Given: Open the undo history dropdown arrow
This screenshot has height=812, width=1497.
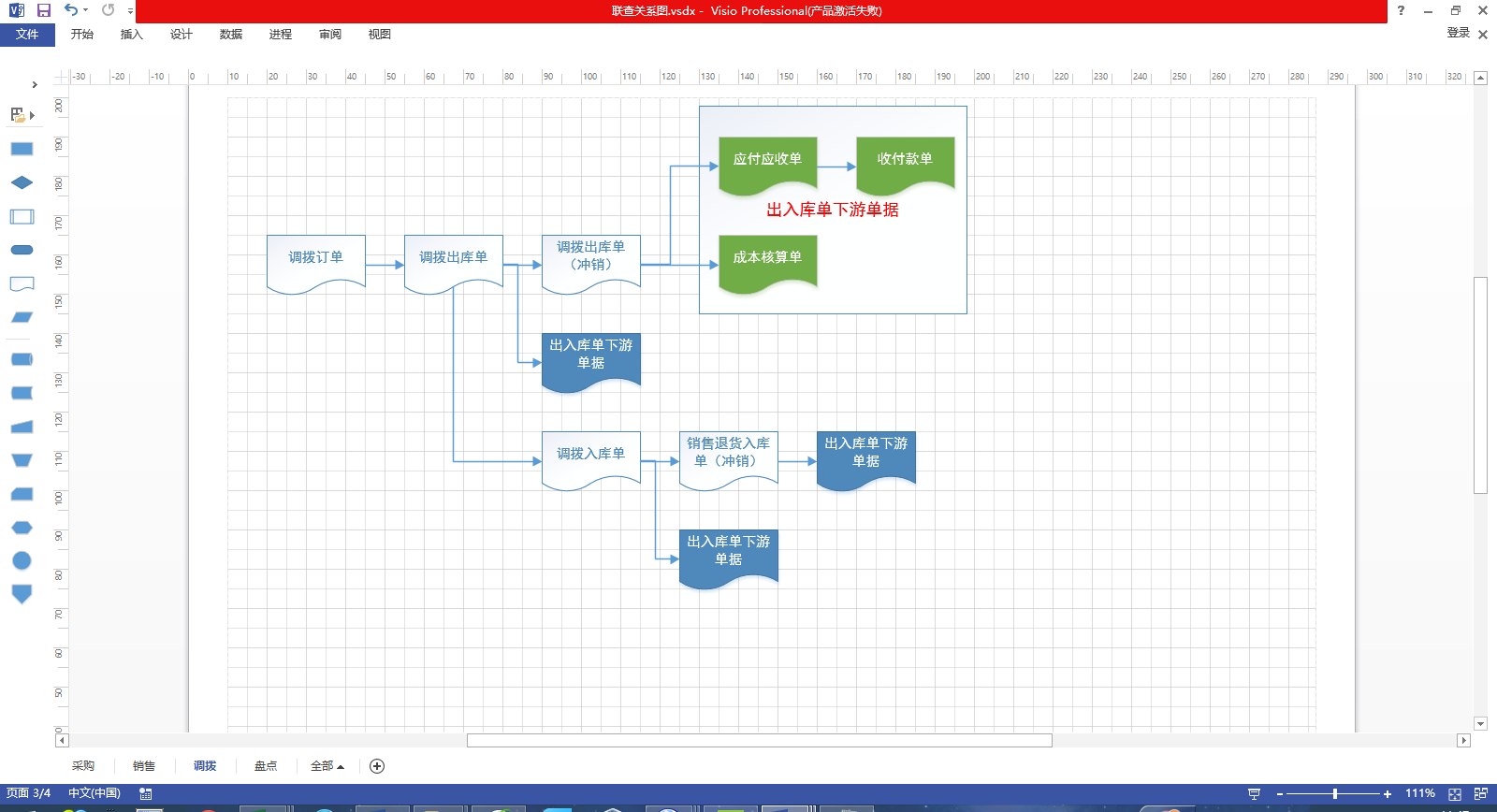Looking at the screenshot, I should click(x=85, y=10).
